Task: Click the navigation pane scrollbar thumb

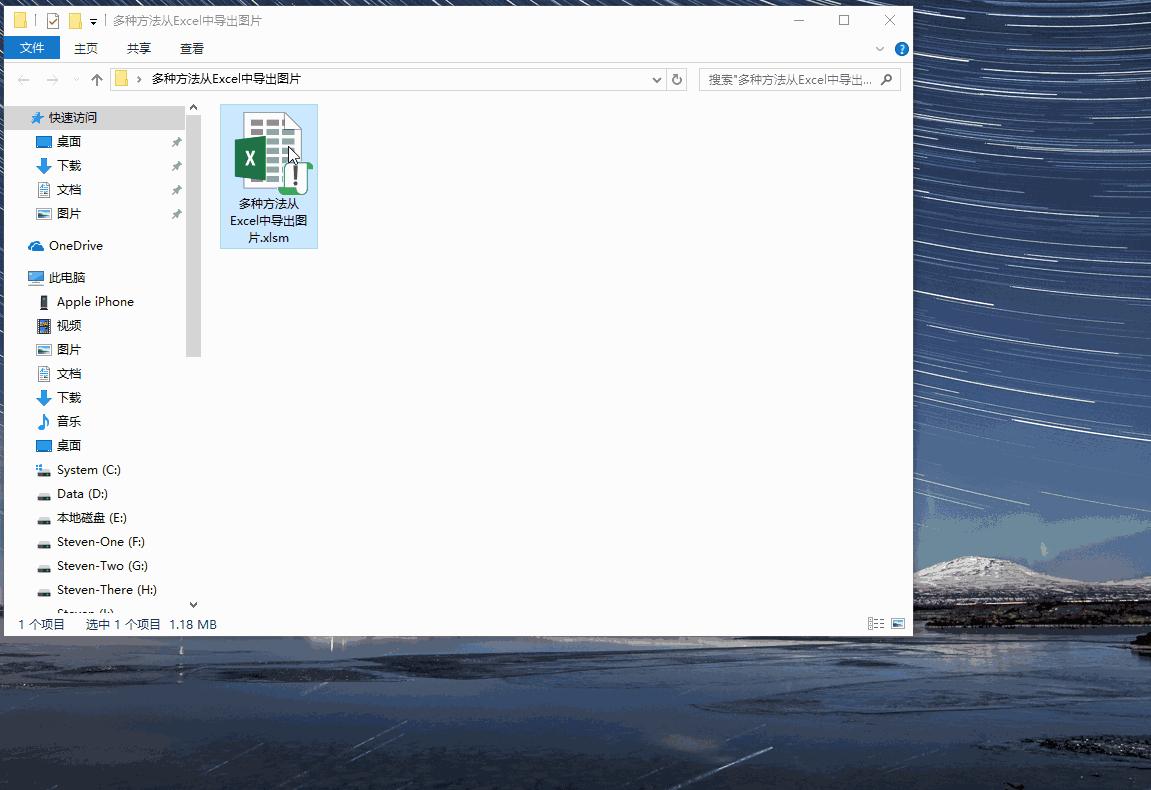Action: [x=194, y=236]
